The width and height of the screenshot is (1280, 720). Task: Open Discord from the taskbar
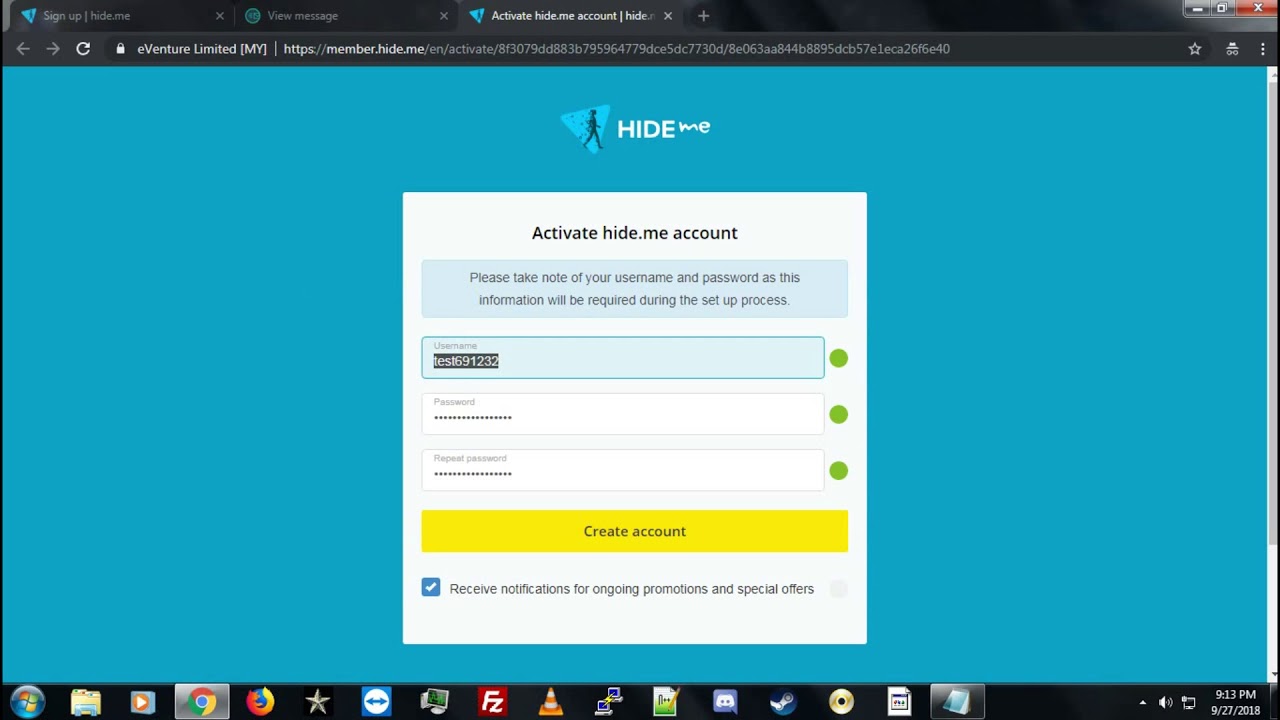click(725, 702)
